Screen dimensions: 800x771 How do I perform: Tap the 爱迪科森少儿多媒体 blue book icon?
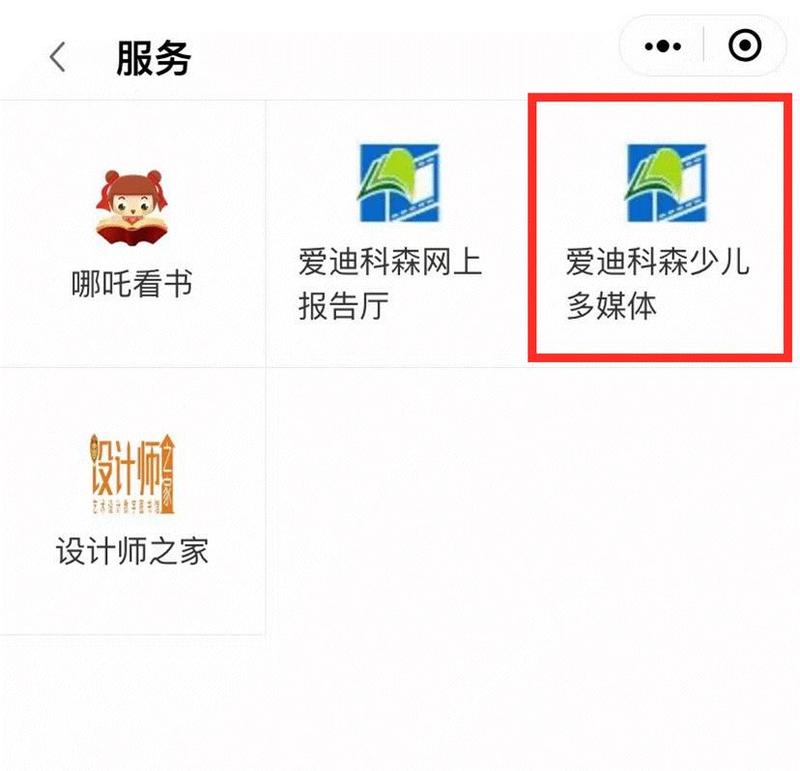pyautogui.click(x=666, y=183)
